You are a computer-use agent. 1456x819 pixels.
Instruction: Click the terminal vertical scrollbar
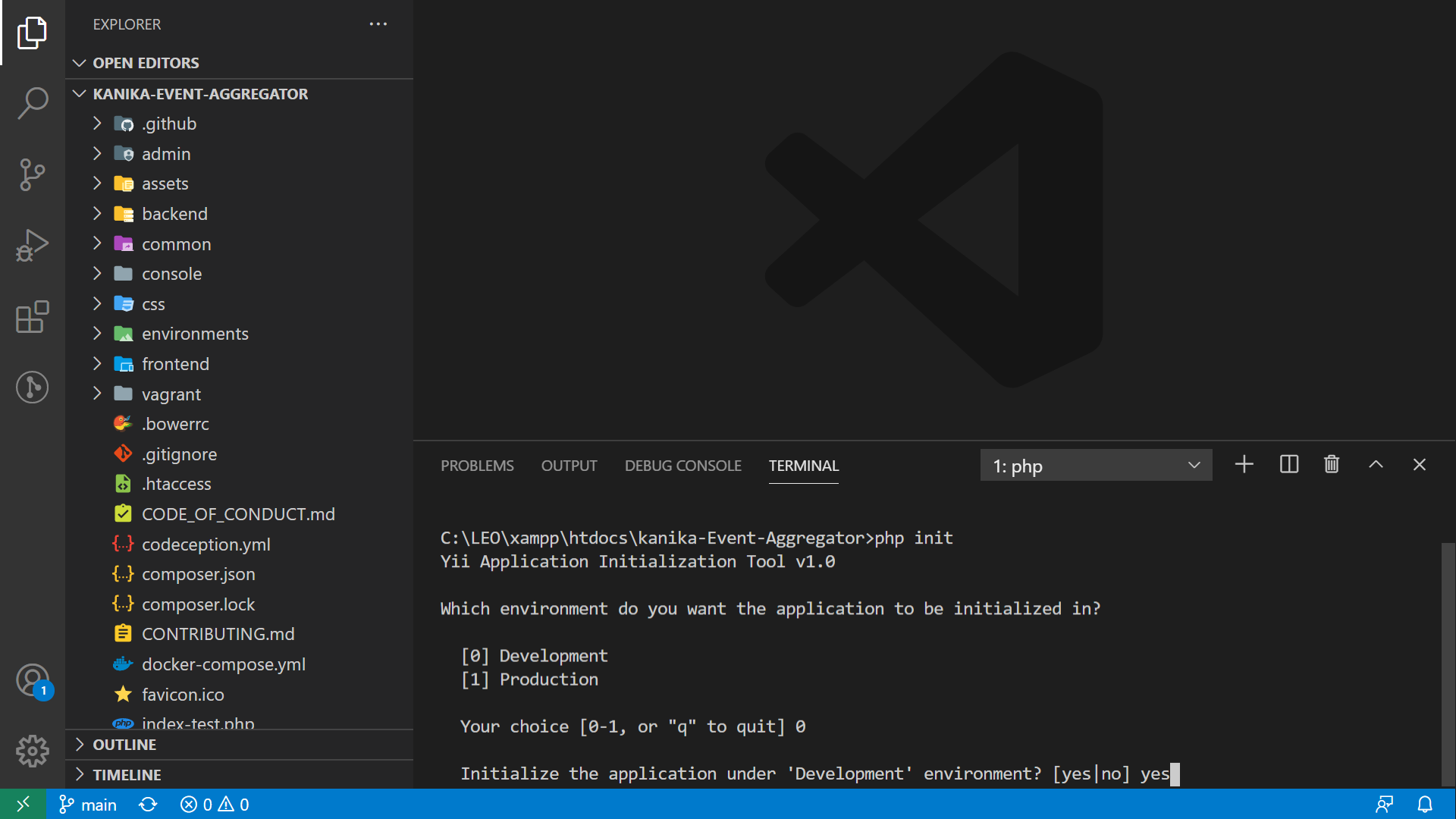pyautogui.click(x=1448, y=664)
